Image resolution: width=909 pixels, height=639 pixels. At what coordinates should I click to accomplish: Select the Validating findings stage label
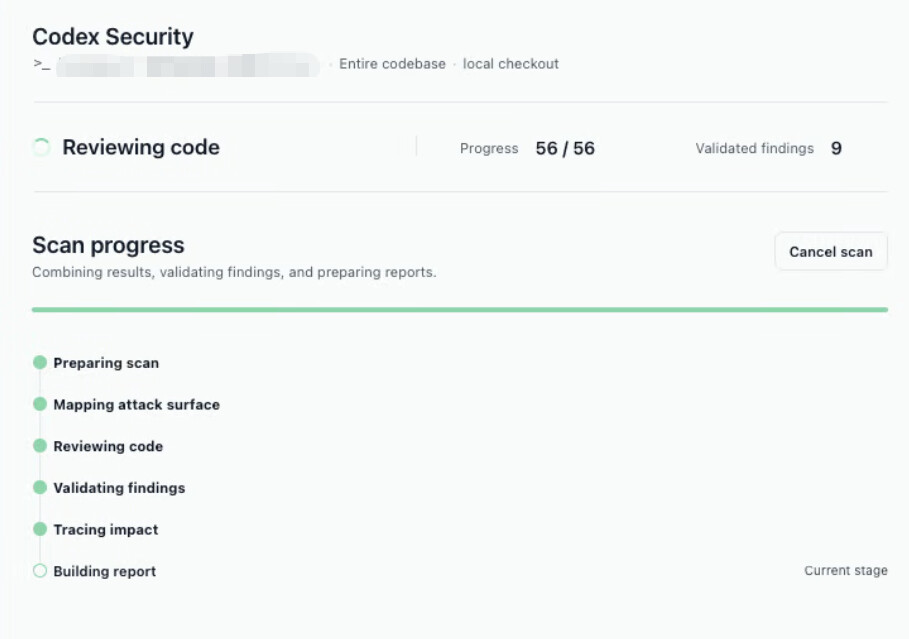(119, 488)
